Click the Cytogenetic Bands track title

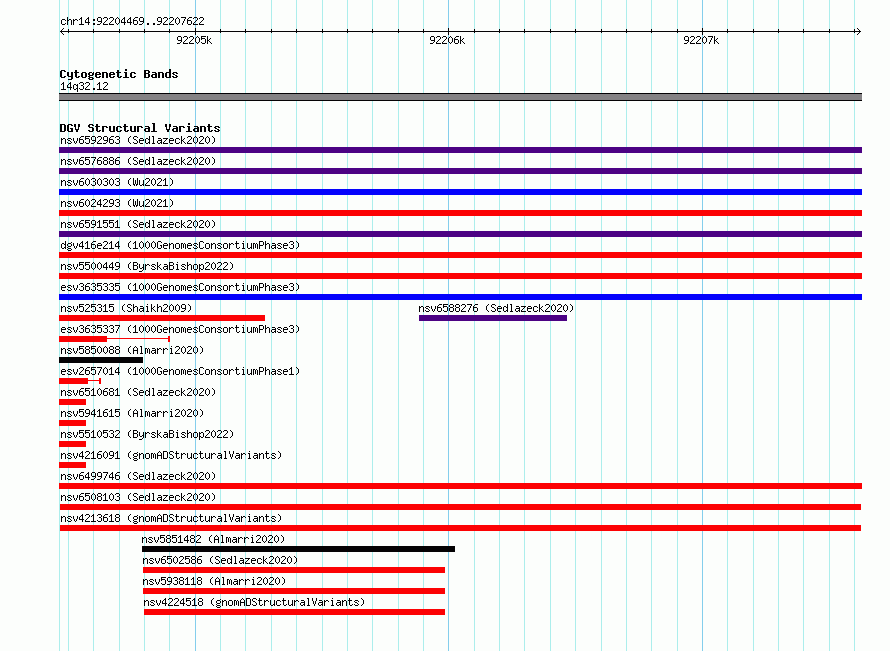click(119, 74)
